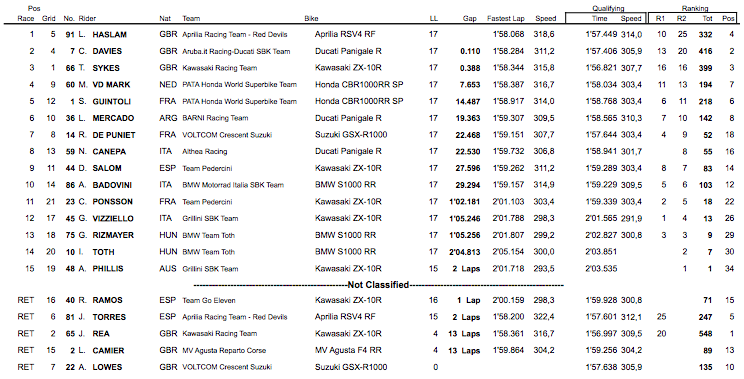Click the Fastest Lap column header

point(506,18)
